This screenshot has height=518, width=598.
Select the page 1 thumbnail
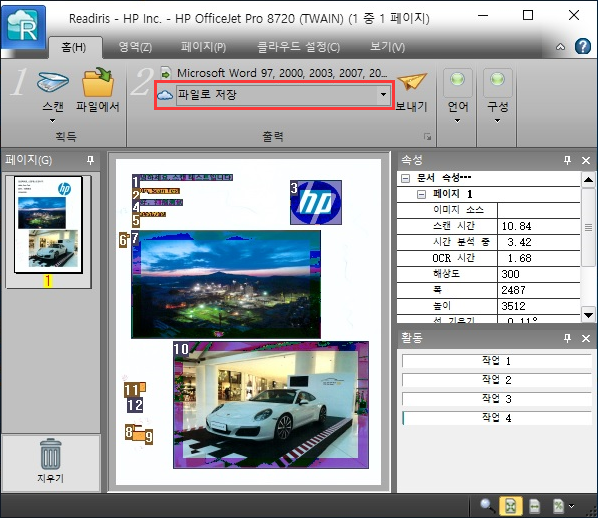coord(48,225)
